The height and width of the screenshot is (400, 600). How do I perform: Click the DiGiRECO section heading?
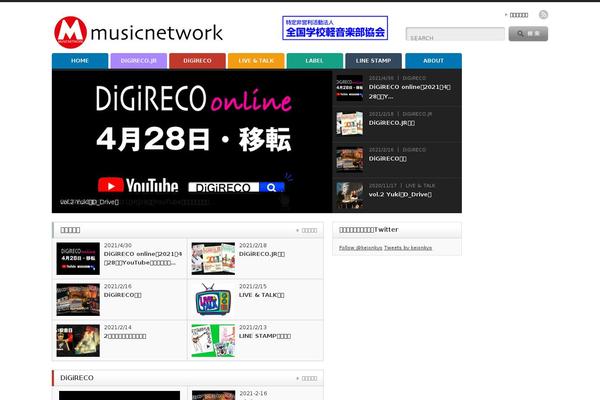(77, 378)
